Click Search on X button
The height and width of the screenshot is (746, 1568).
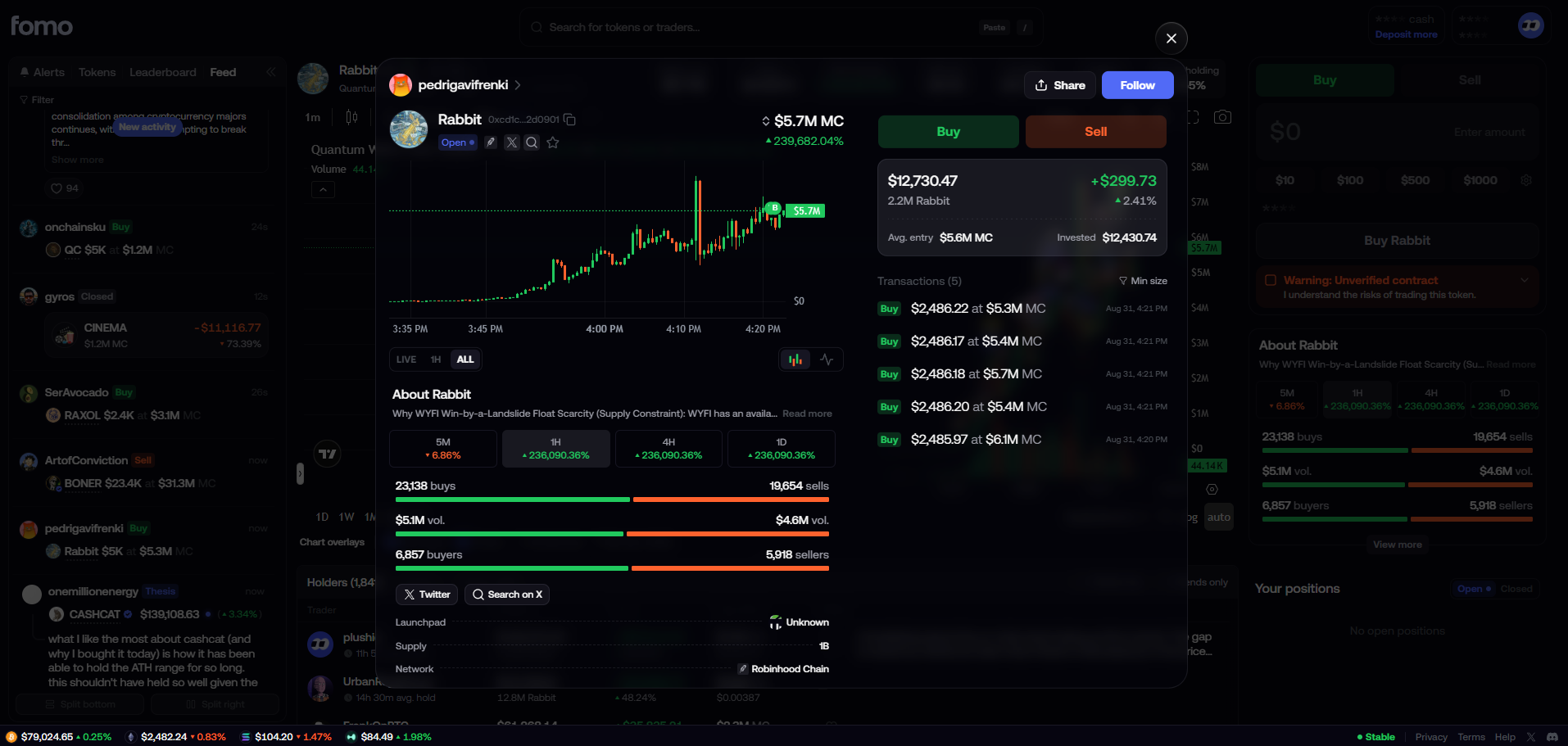[x=507, y=595]
